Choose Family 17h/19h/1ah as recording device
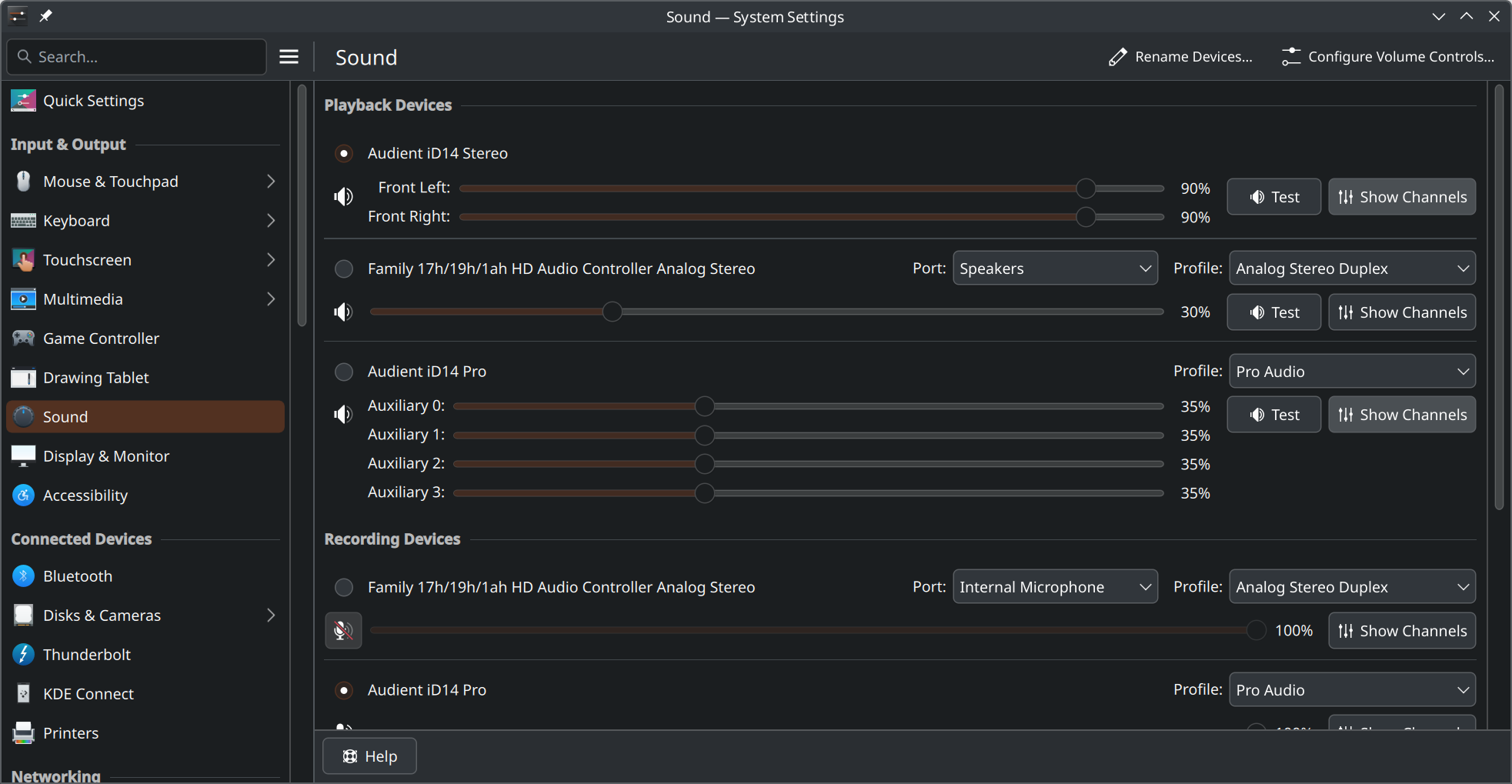This screenshot has height=784, width=1512. pos(344,588)
